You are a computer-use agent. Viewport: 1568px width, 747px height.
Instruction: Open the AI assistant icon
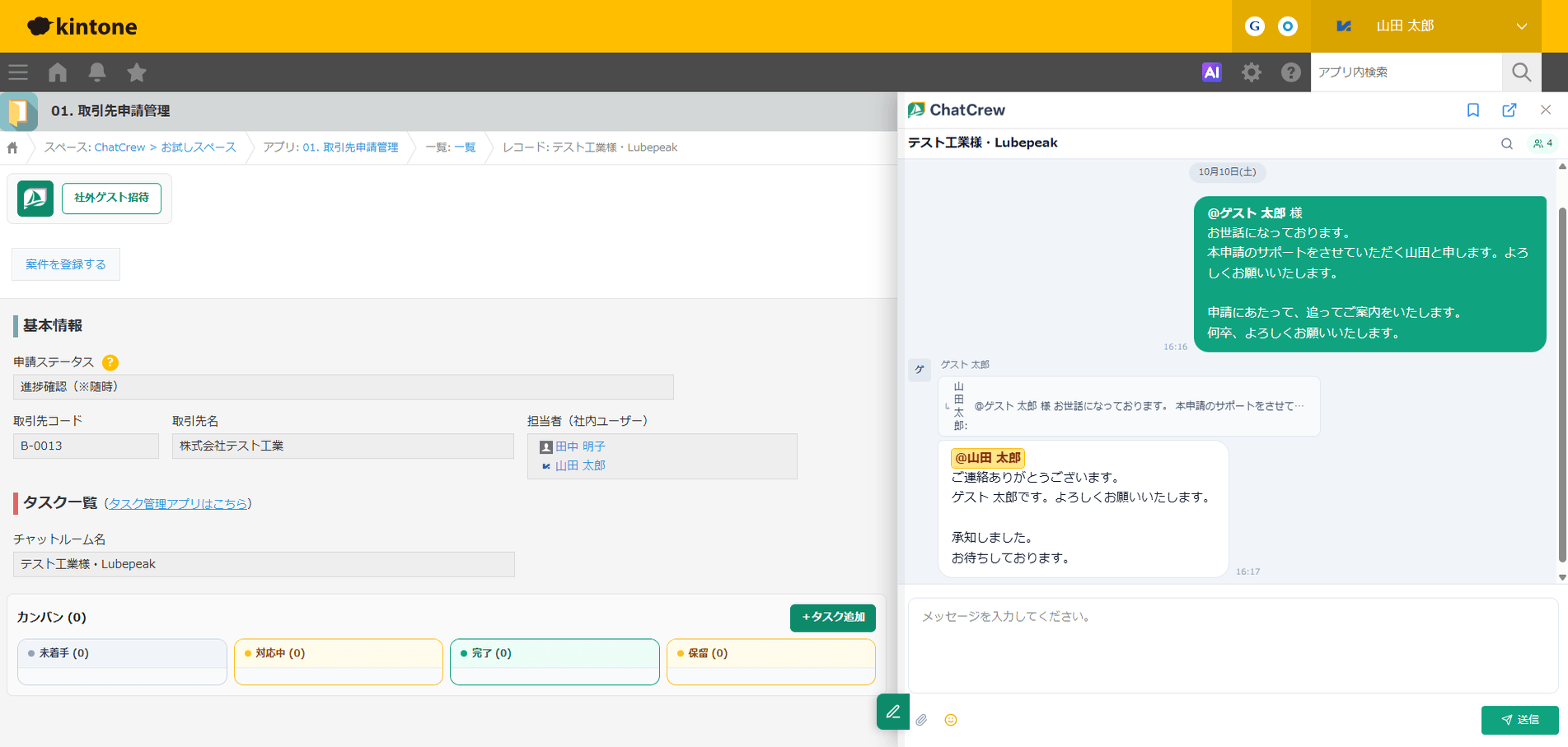[x=1211, y=72]
